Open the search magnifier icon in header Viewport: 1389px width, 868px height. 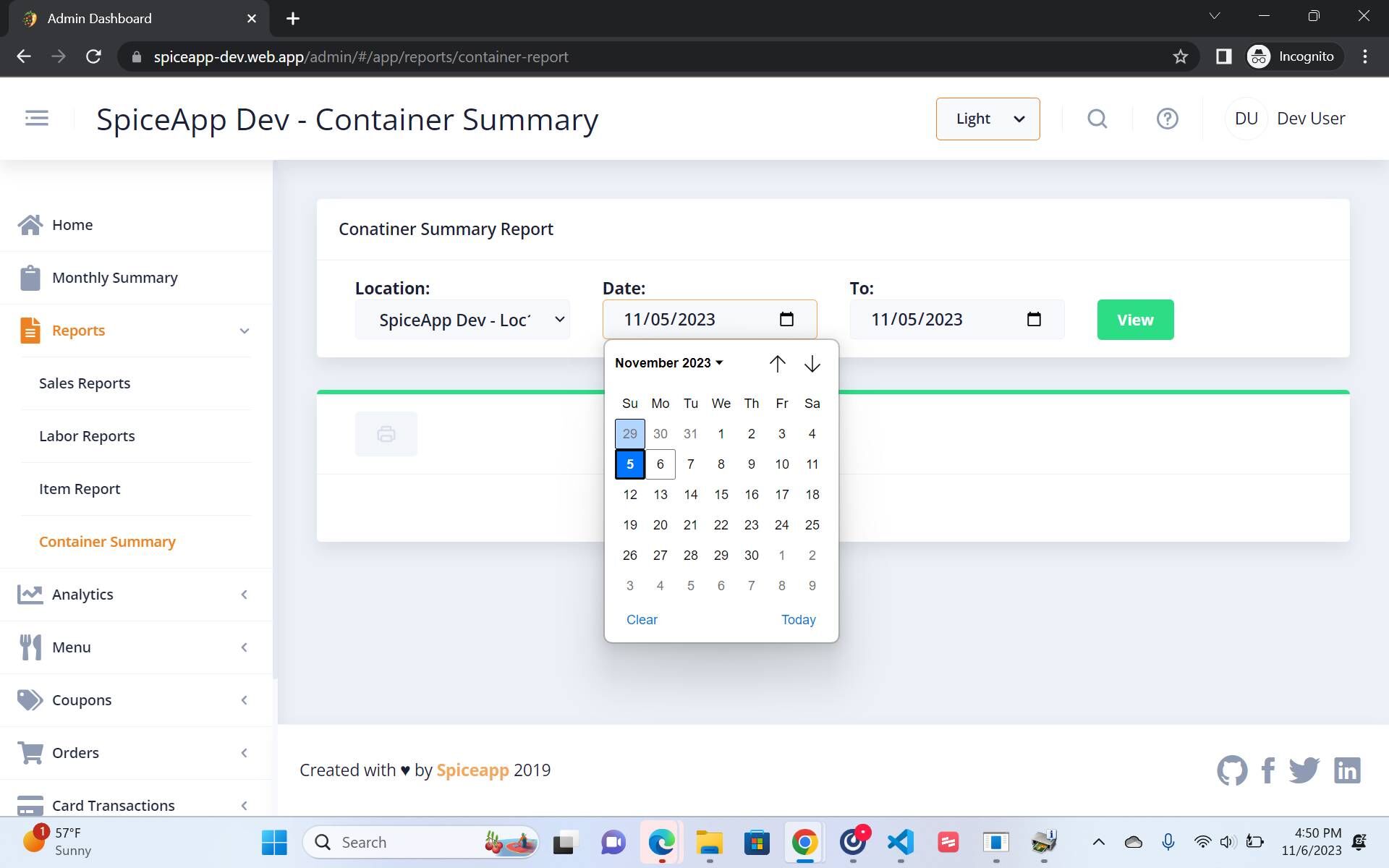[x=1097, y=119]
